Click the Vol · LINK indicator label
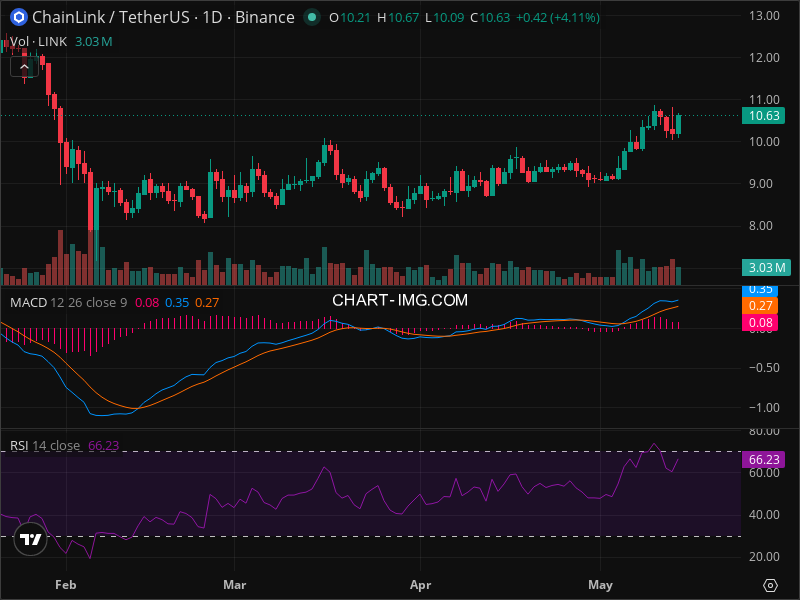Screen dimensions: 800x600 (x=38, y=42)
